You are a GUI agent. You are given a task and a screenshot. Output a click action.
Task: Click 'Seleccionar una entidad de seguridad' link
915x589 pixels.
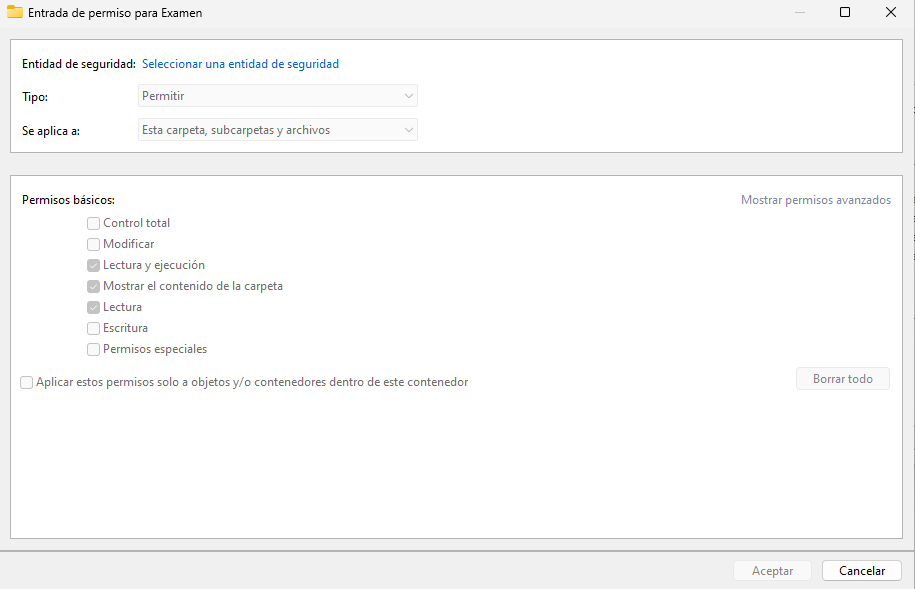[240, 64]
